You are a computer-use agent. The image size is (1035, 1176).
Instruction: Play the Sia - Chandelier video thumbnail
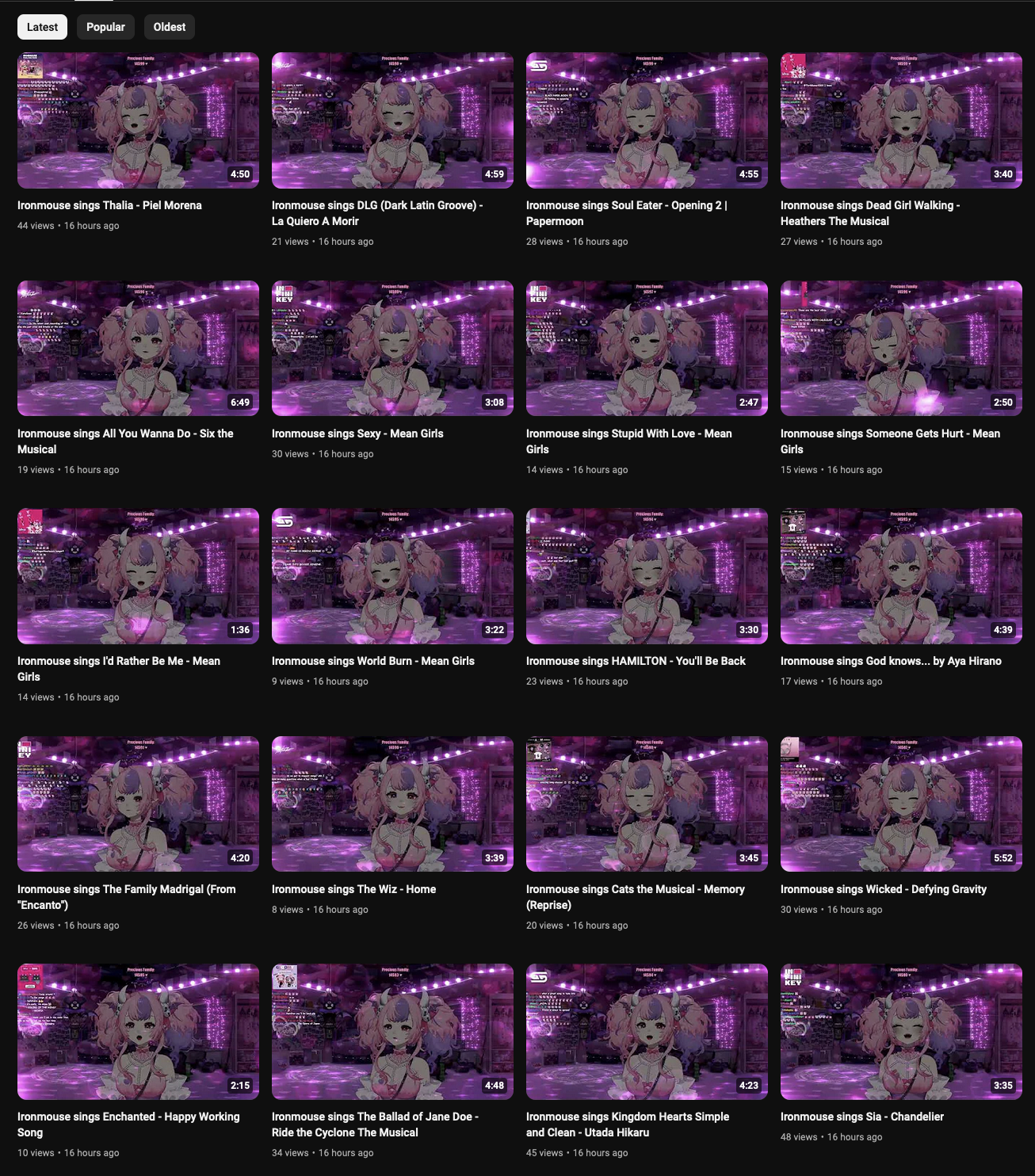click(901, 1032)
